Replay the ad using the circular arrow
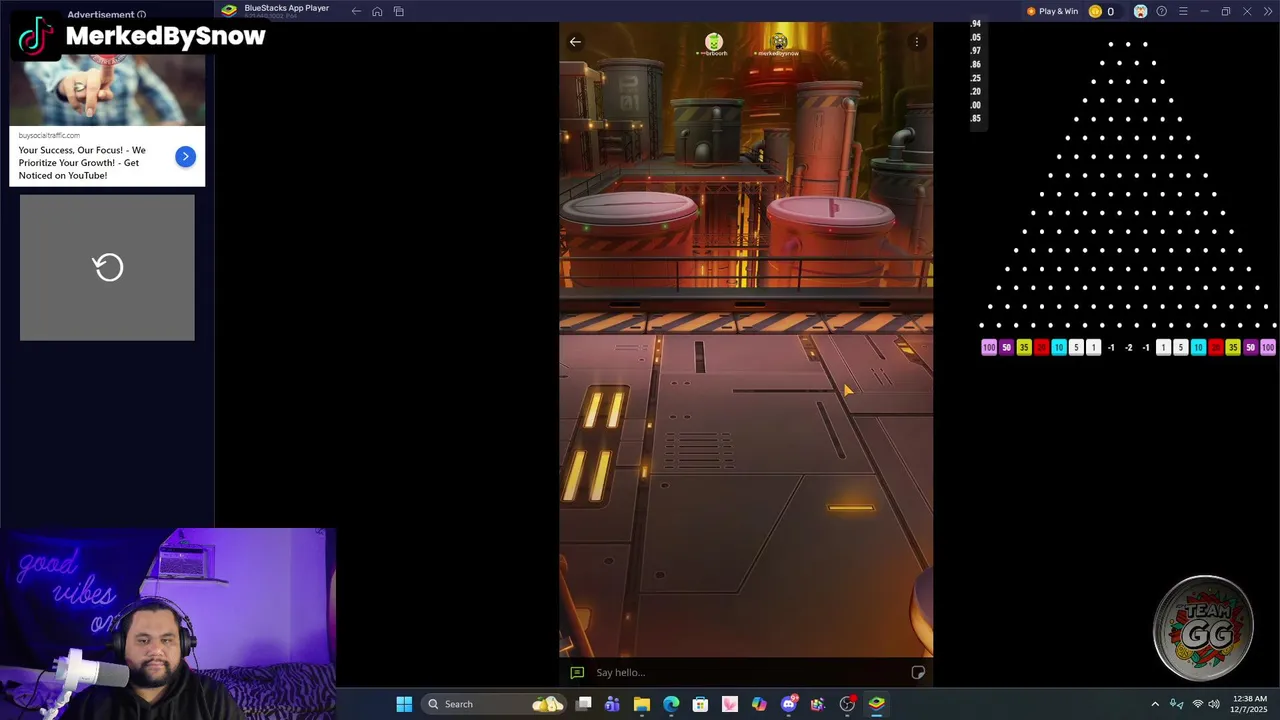The width and height of the screenshot is (1280, 720). pos(108,267)
